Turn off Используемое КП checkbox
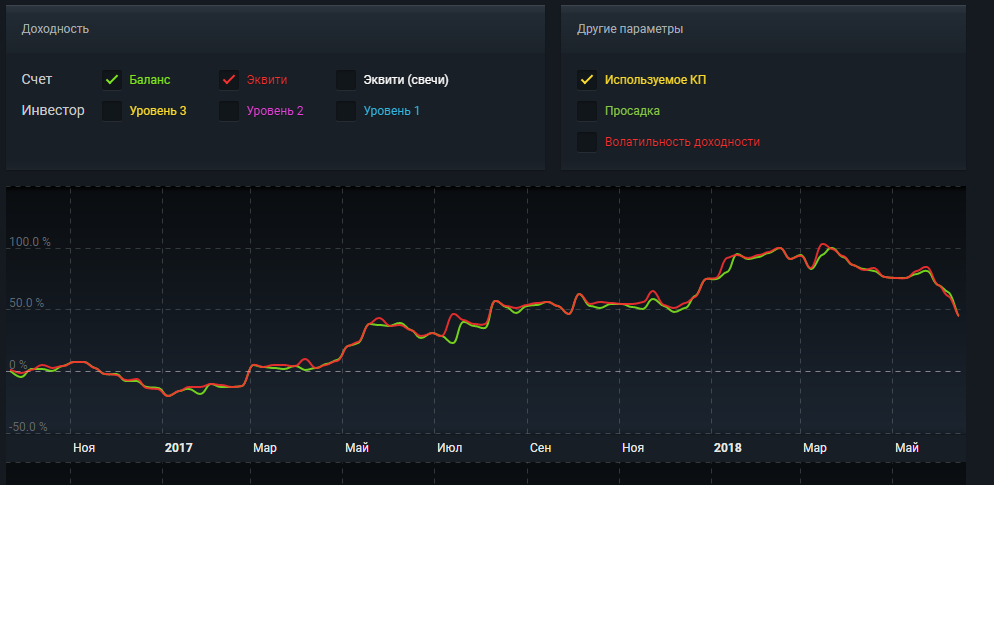This screenshot has height=630, width=1008. click(x=587, y=80)
